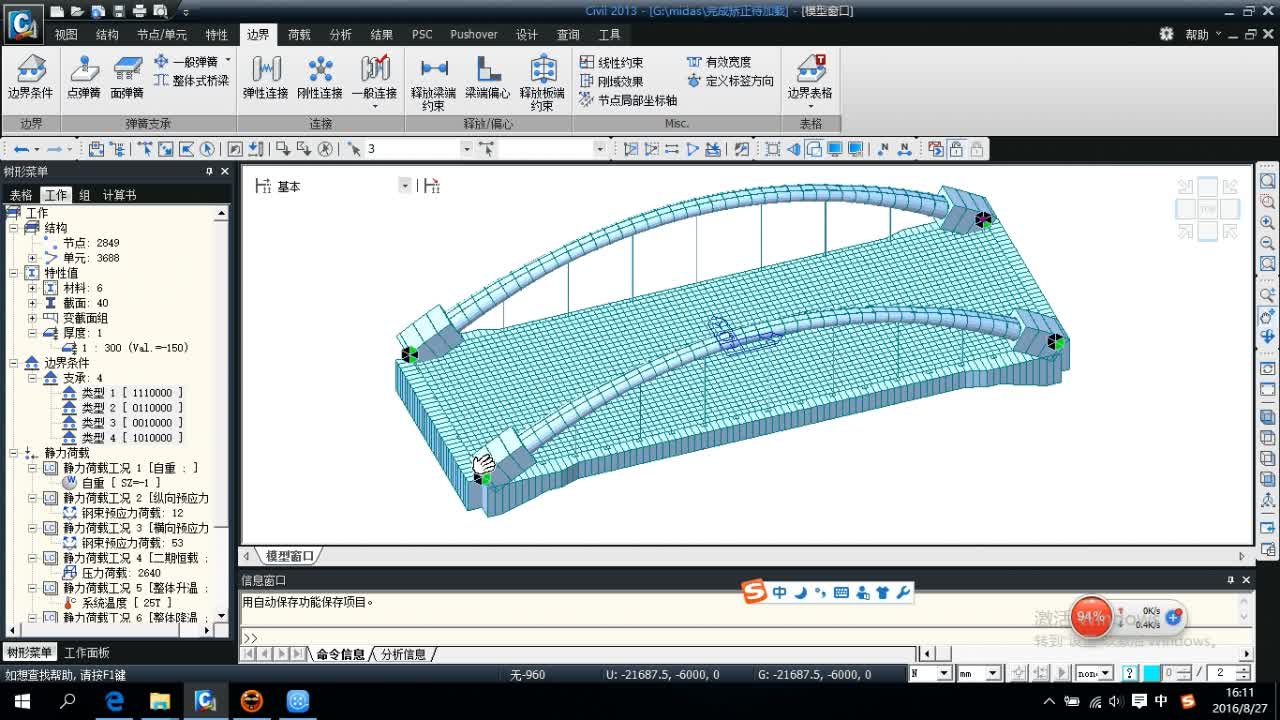The height and width of the screenshot is (720, 1280).
Task: Open the 一般连接 general link tool
Action: pos(375,80)
